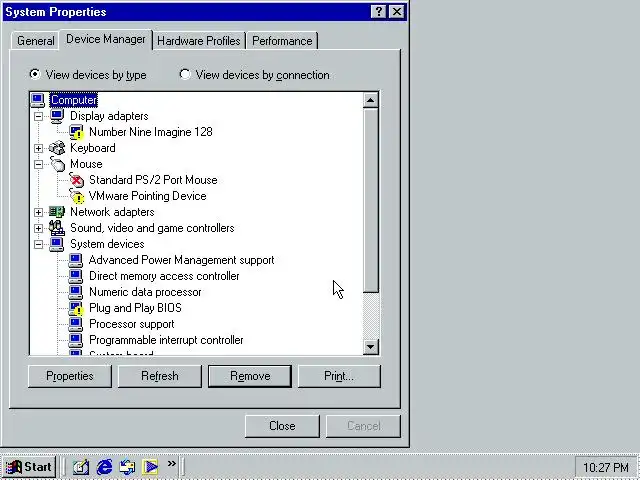
Task: Click the Outlook Express Quick Launch icon
Action: (127, 467)
